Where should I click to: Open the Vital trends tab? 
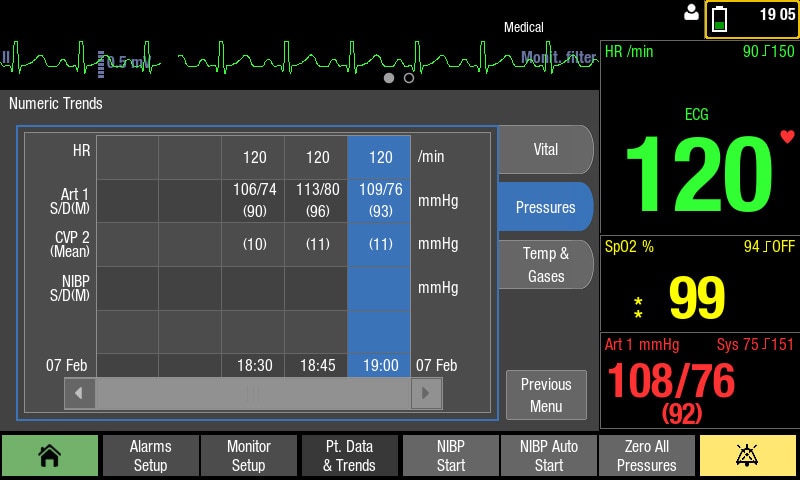pyautogui.click(x=545, y=149)
